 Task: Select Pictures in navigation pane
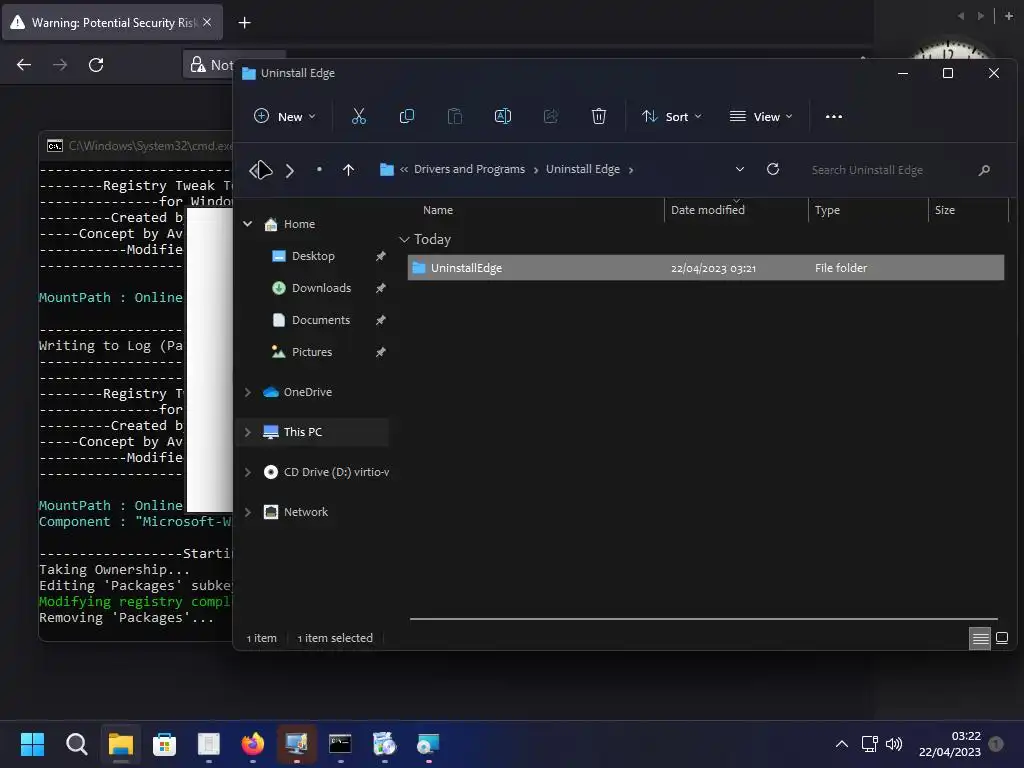pos(312,352)
